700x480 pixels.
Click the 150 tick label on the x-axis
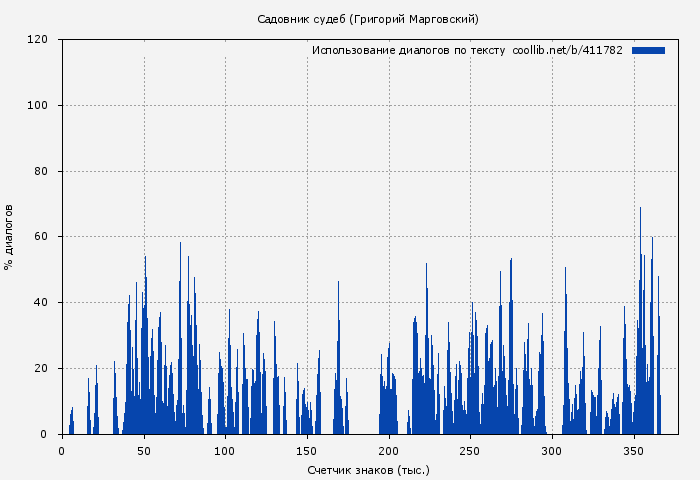coord(307,451)
